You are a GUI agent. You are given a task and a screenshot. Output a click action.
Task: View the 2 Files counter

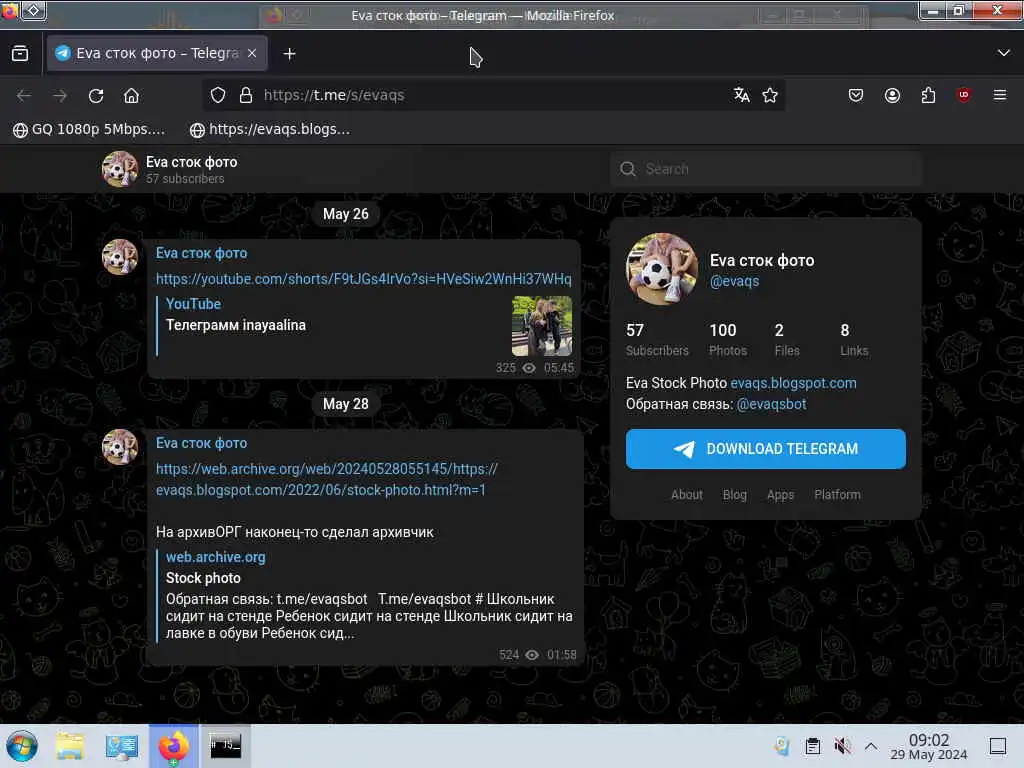[x=786, y=340]
